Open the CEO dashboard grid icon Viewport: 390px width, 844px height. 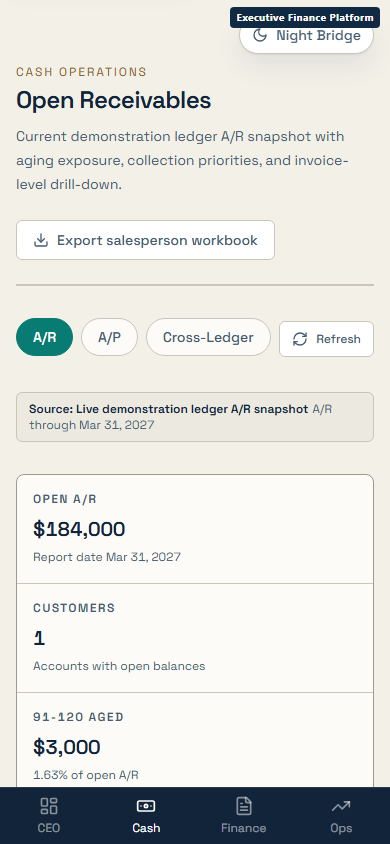click(x=49, y=806)
